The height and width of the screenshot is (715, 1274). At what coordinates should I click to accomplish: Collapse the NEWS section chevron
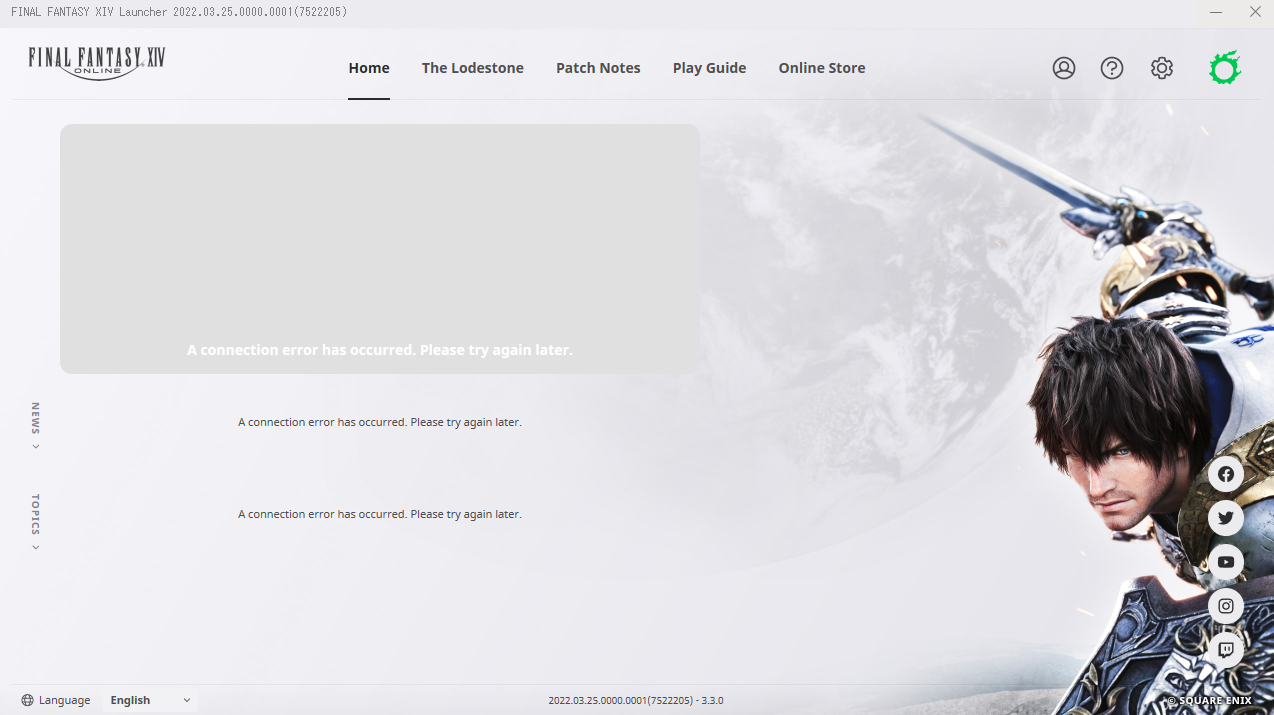[36, 447]
